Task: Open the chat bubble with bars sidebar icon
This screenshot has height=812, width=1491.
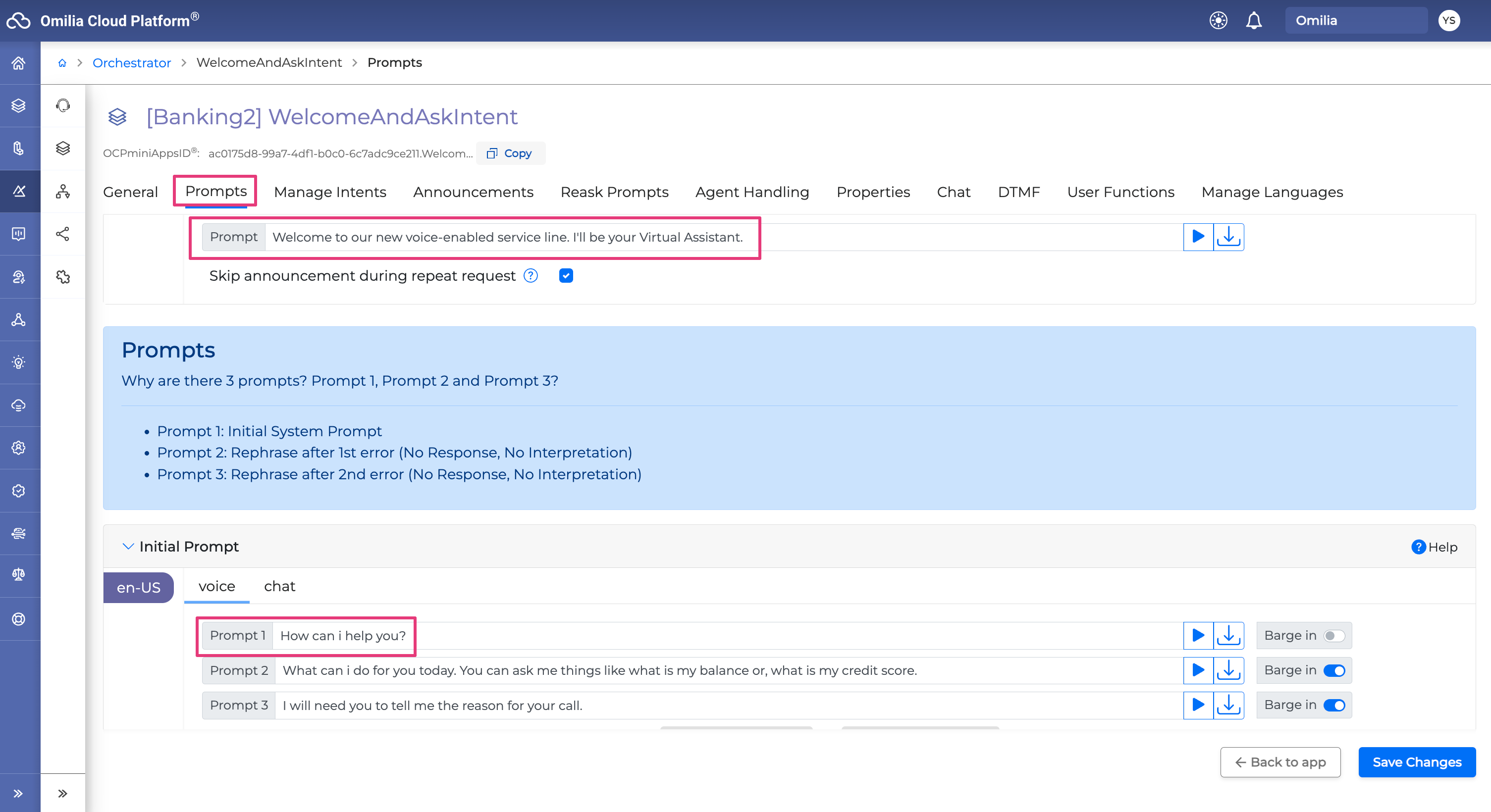Action: point(19,234)
